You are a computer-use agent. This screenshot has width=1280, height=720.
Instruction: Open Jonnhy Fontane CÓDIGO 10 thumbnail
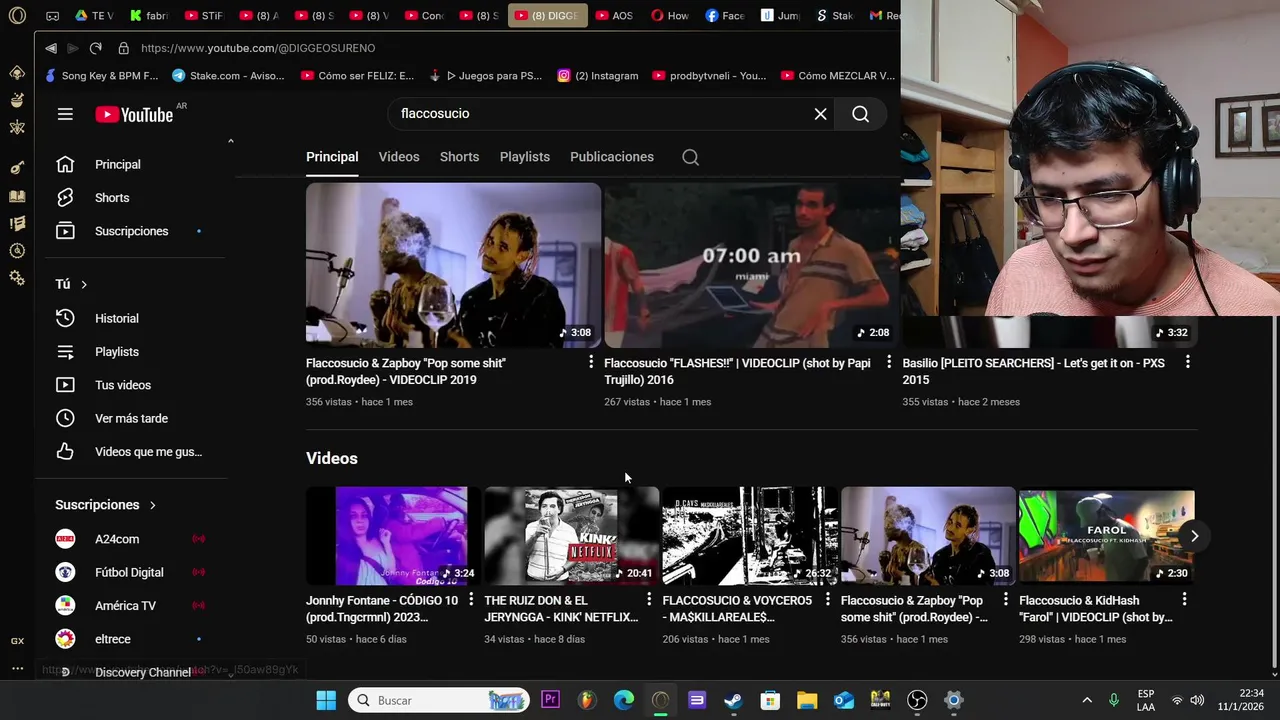[x=392, y=536]
